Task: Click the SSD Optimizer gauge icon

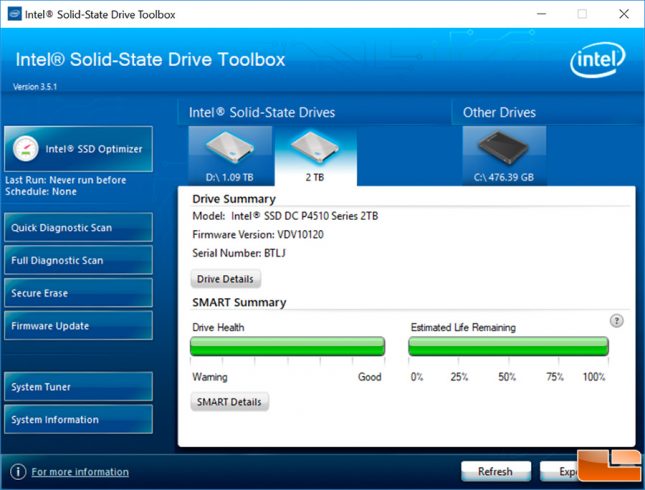Action: (x=26, y=149)
